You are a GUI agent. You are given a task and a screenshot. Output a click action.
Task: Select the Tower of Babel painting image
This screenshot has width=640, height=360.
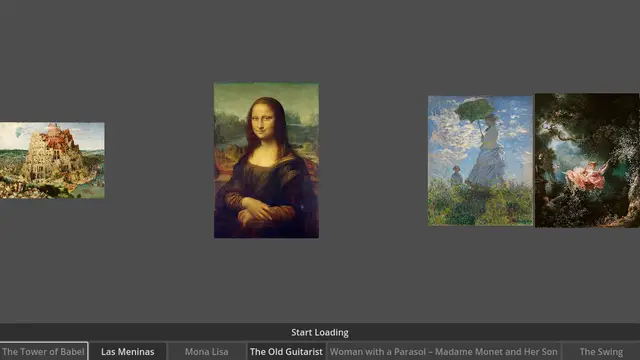point(52,160)
